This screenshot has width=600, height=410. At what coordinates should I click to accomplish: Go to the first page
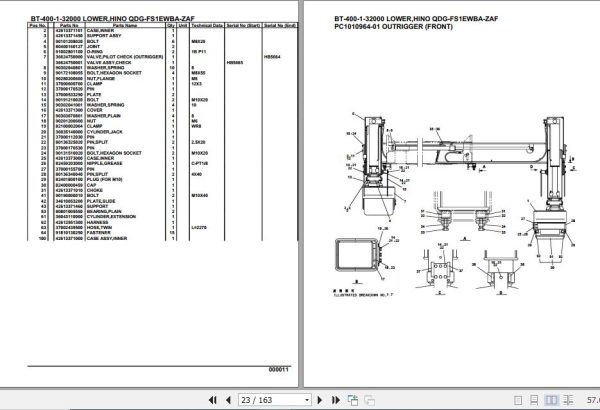tap(212, 400)
